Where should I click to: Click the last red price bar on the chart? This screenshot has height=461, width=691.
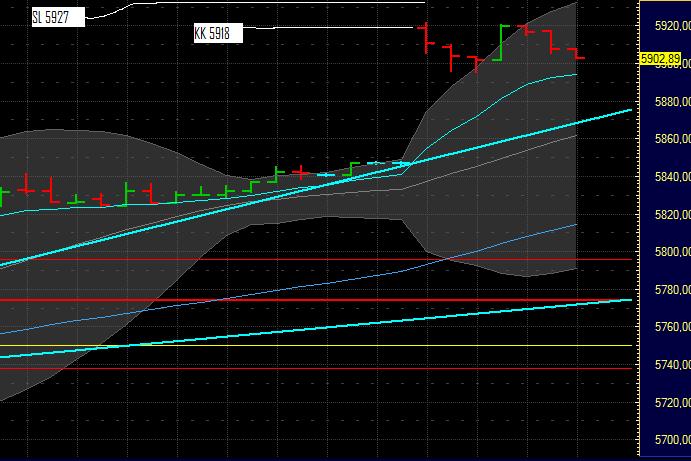[x=577, y=54]
